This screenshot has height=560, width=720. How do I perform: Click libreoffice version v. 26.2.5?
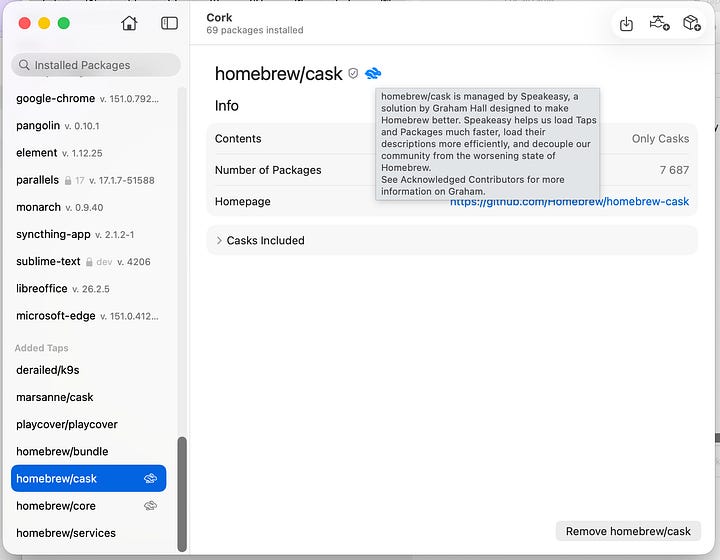[91, 289]
